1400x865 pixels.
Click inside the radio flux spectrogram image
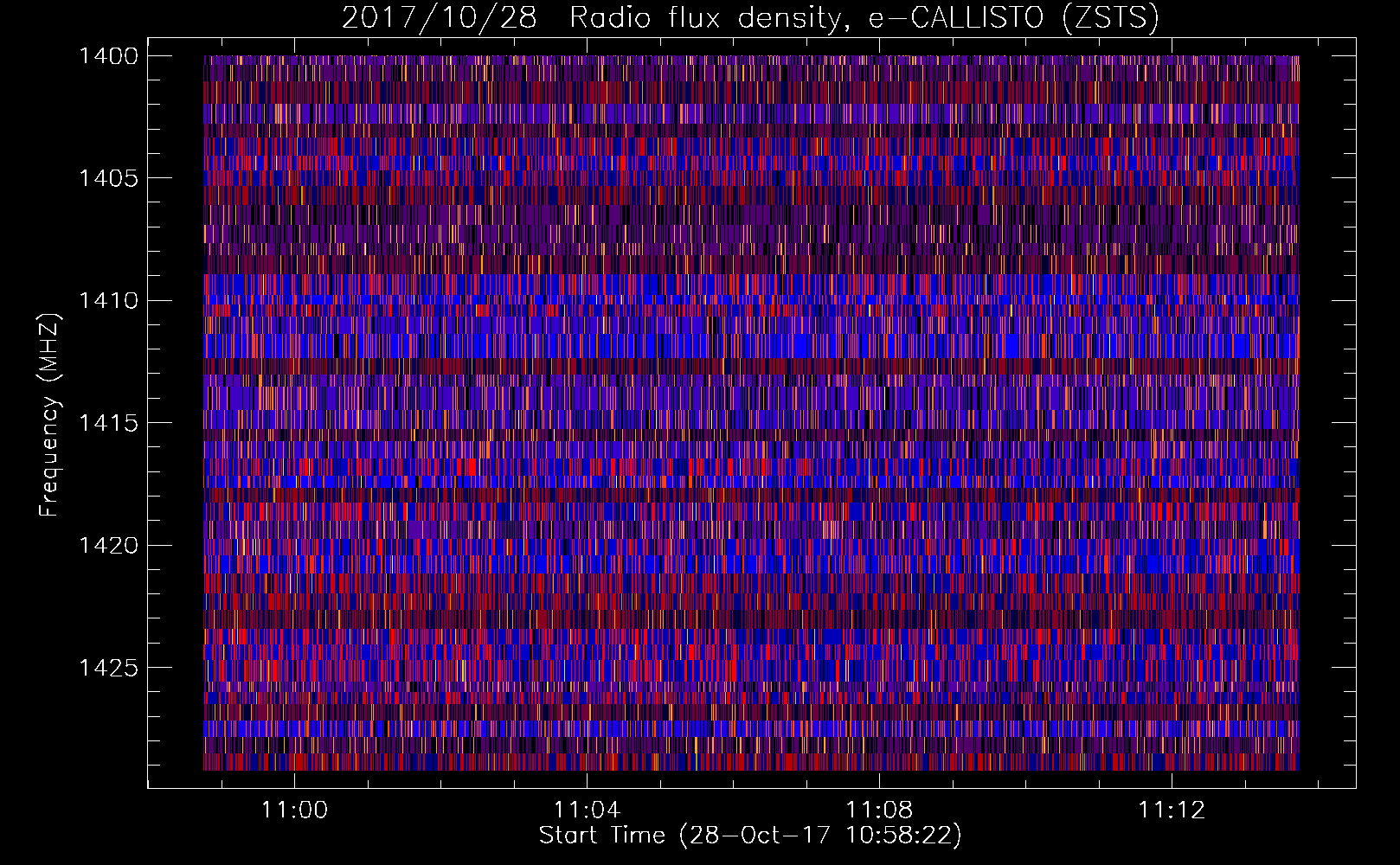click(x=751, y=413)
